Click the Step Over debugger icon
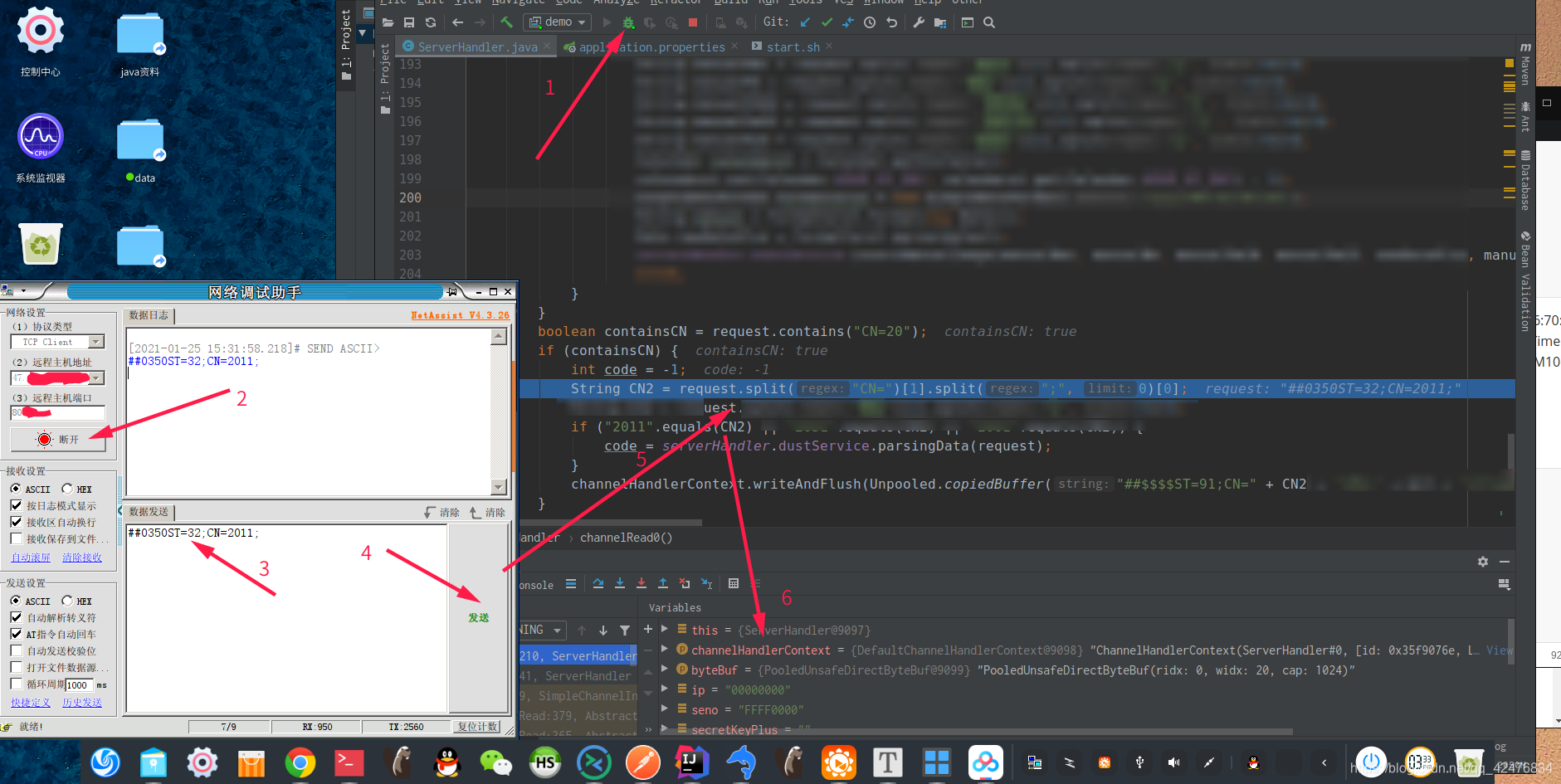 pos(598,584)
